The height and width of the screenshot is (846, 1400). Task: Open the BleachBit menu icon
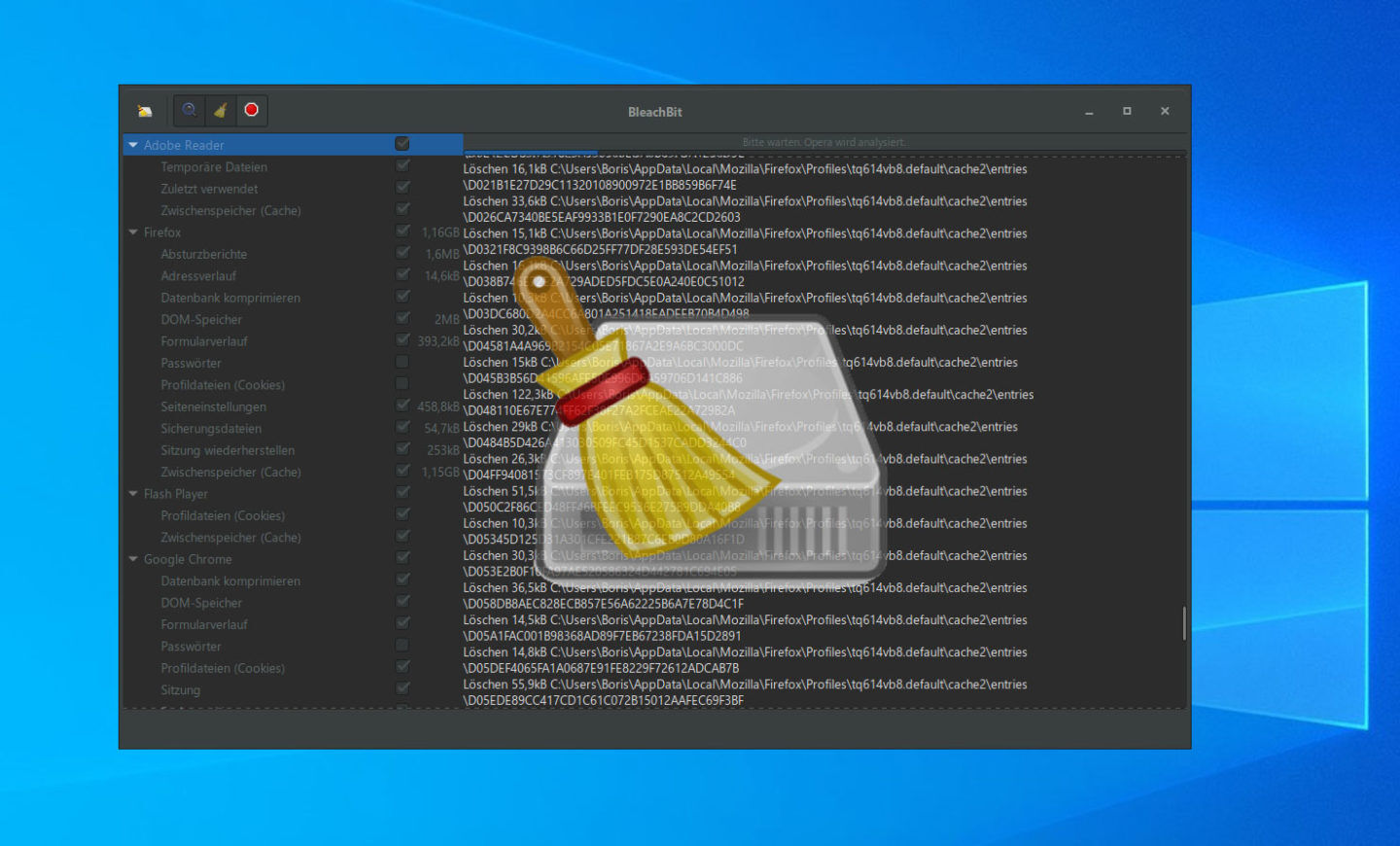tap(145, 111)
